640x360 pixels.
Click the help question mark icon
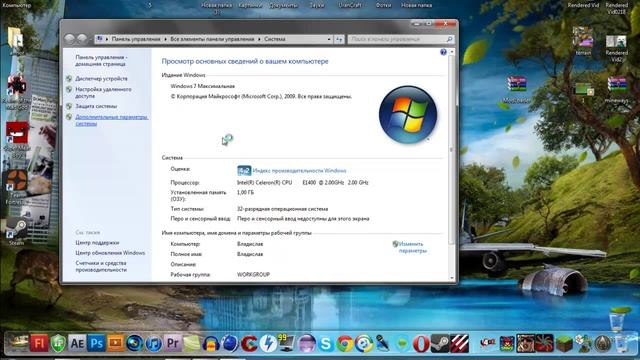443,52
